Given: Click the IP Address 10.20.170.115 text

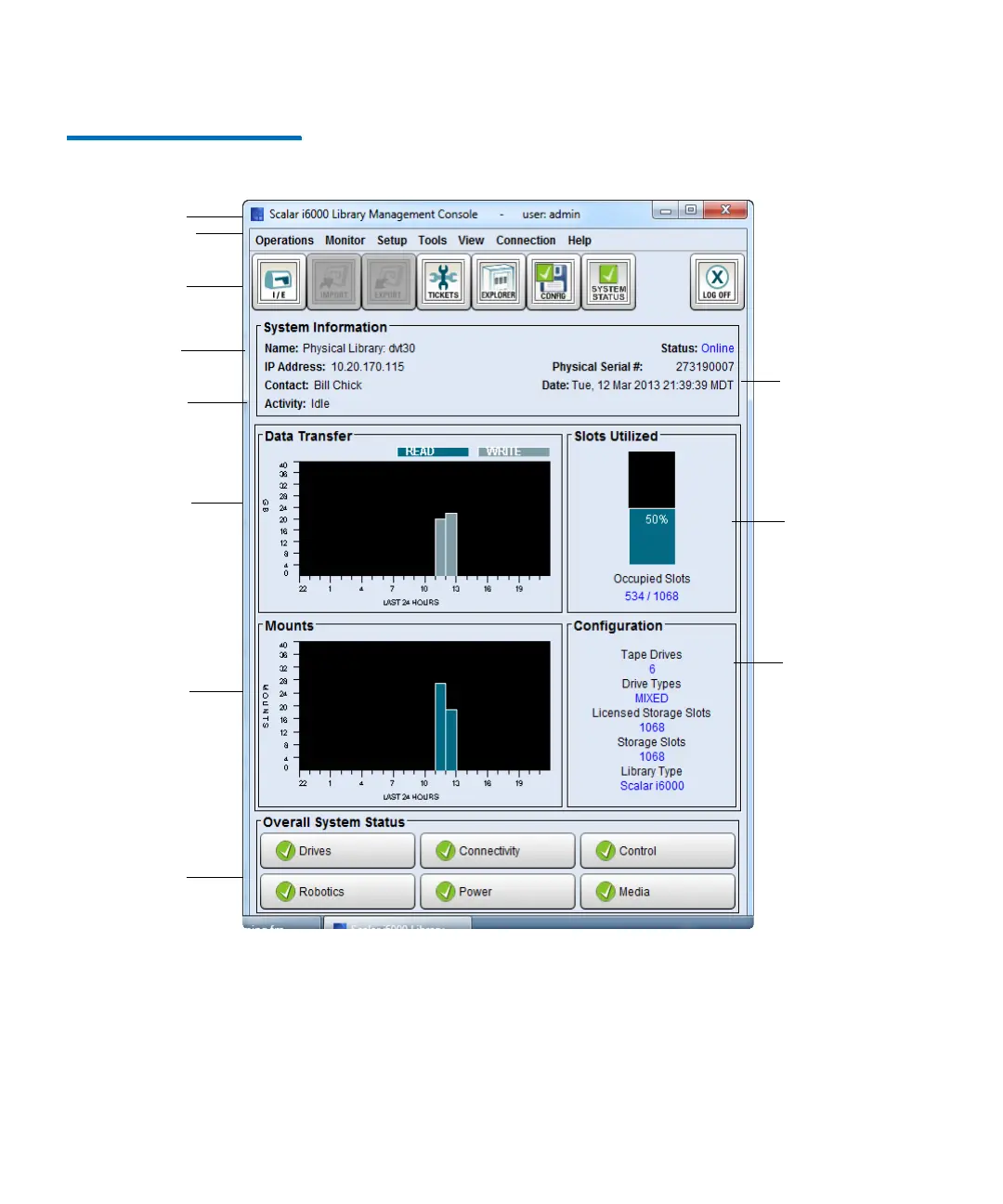Looking at the screenshot, I should [368, 367].
